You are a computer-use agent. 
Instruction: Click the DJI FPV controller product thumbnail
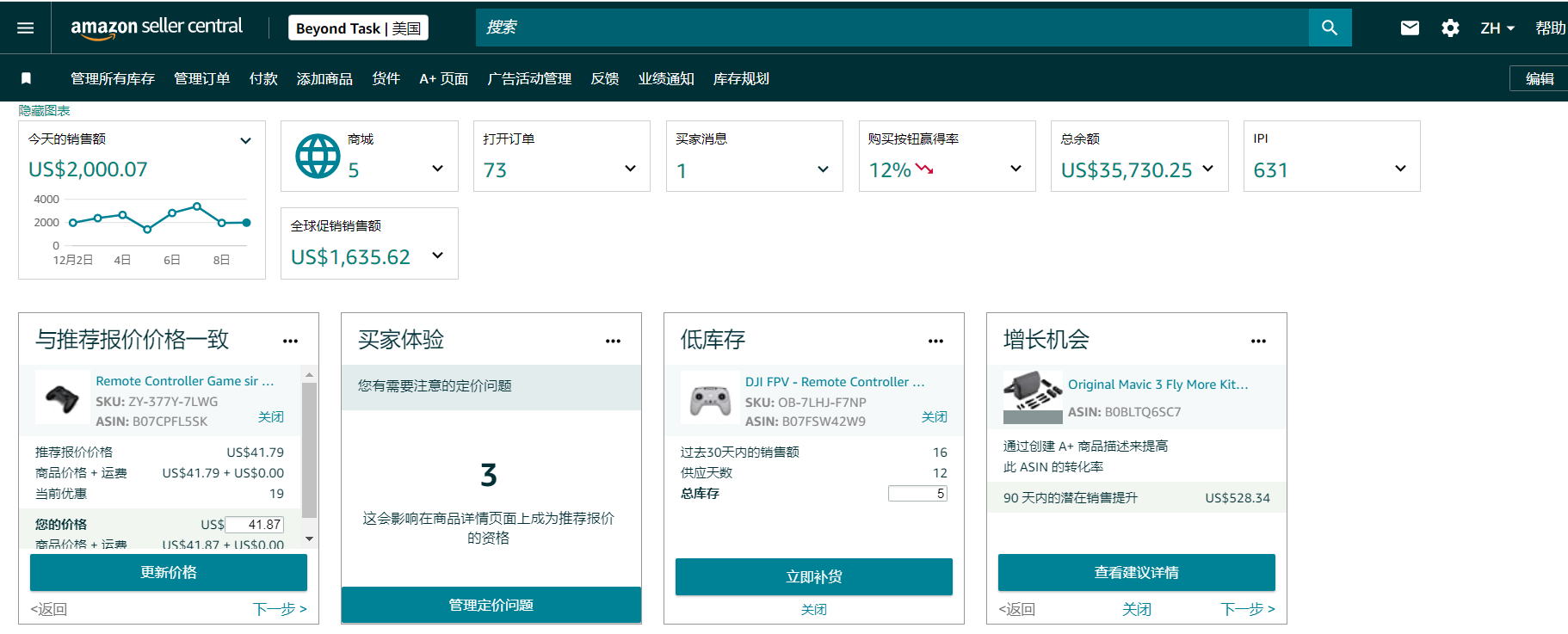(x=710, y=398)
